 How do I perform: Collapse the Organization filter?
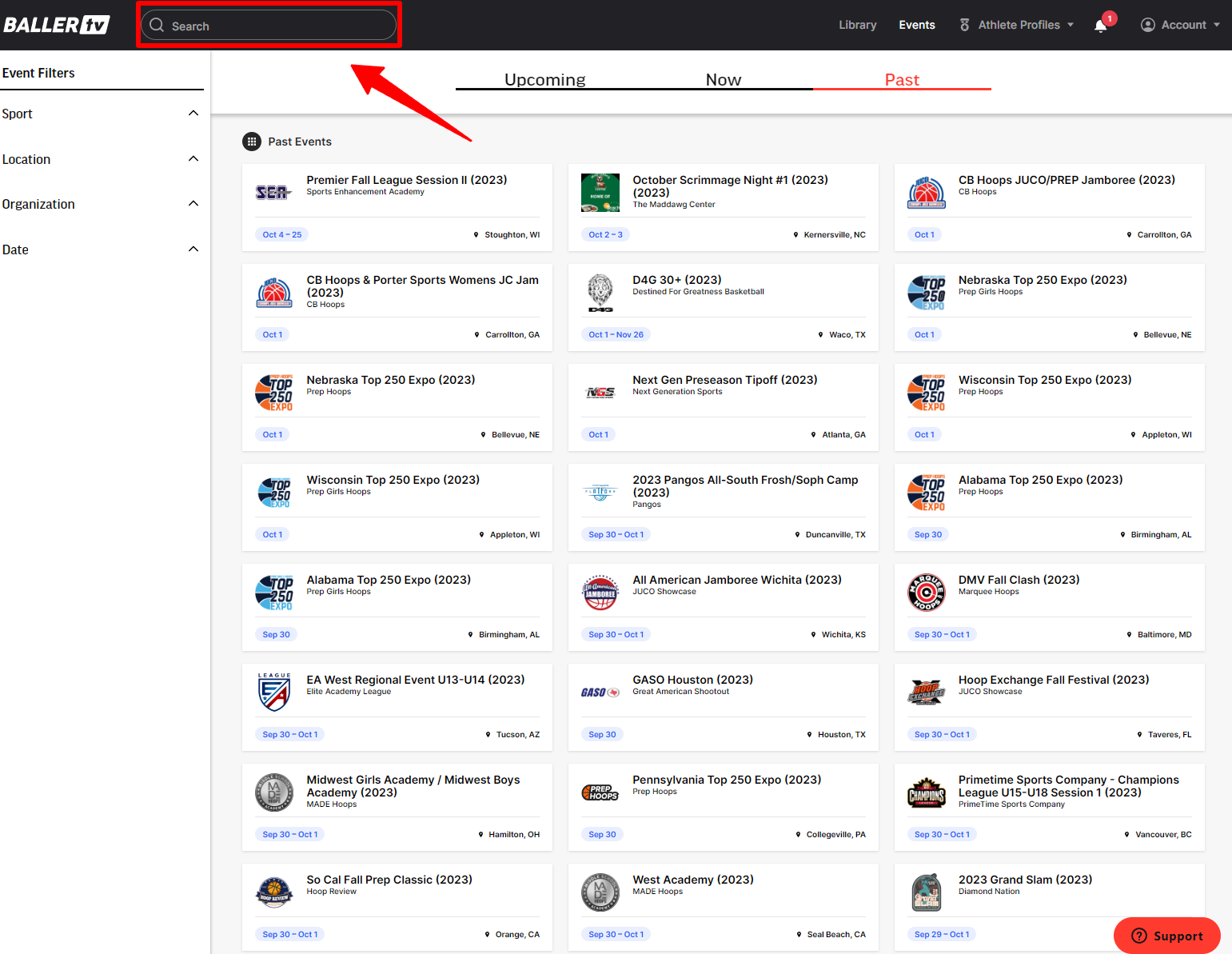[x=193, y=204]
